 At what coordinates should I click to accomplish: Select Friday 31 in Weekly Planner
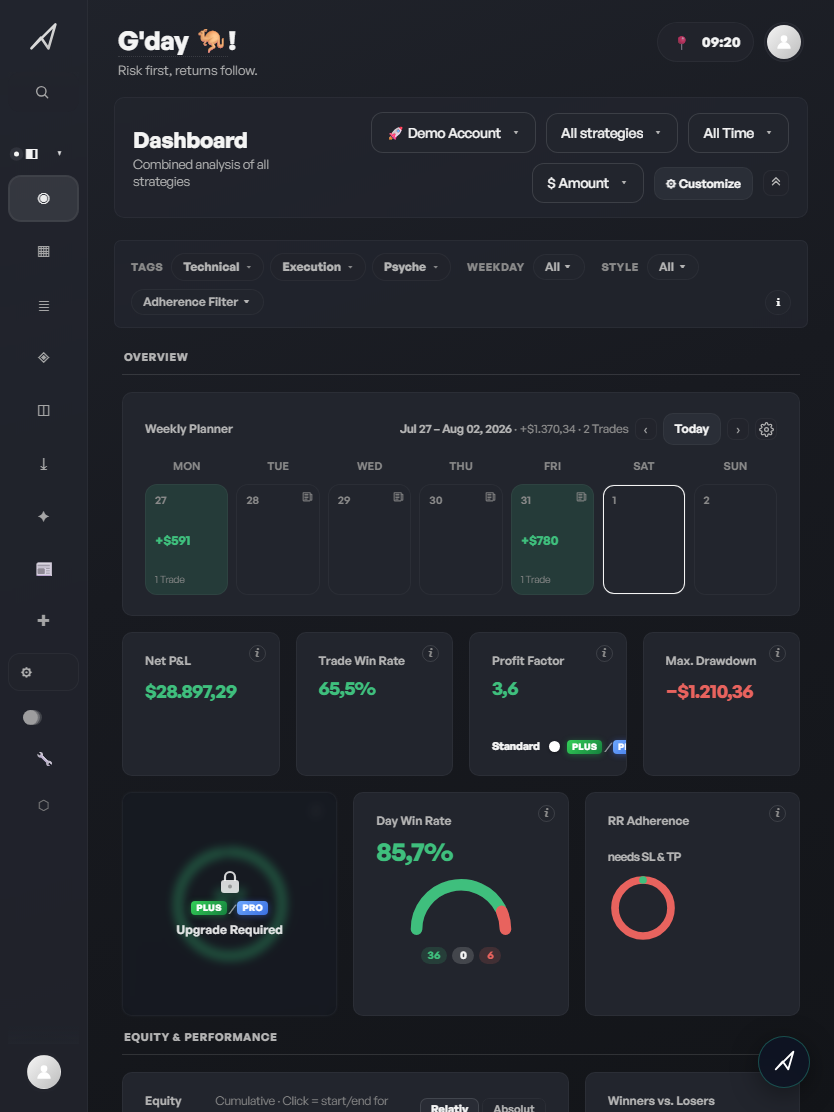(x=552, y=539)
